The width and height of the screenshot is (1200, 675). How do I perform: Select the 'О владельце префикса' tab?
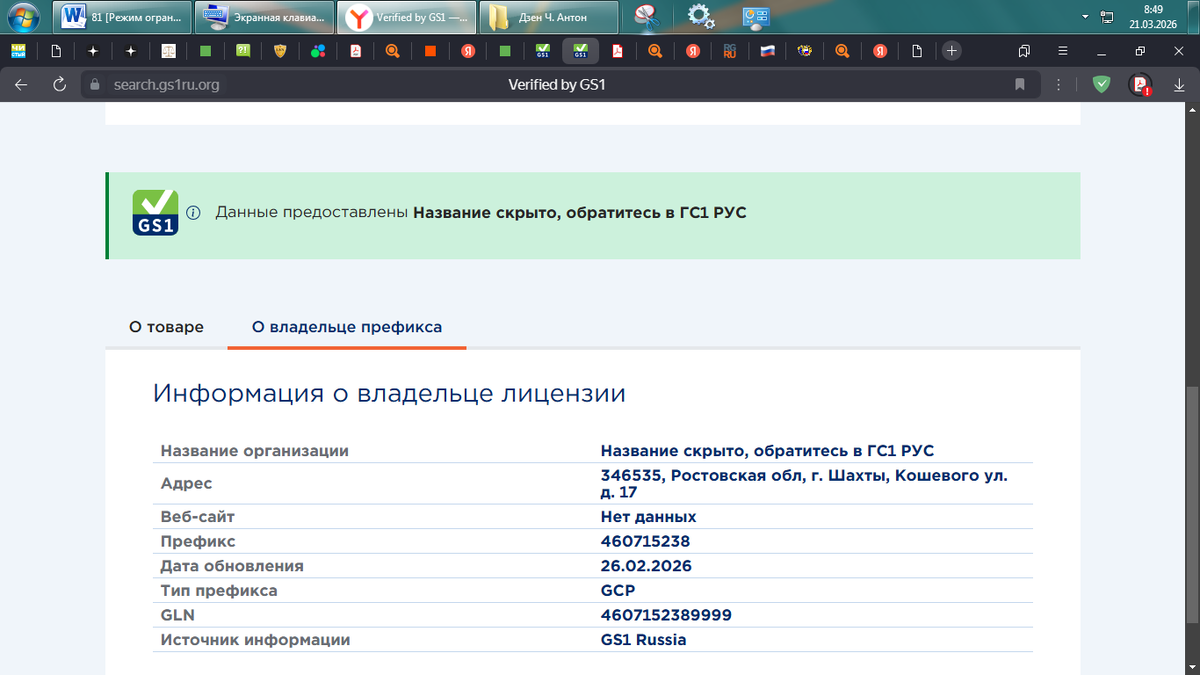pos(347,327)
